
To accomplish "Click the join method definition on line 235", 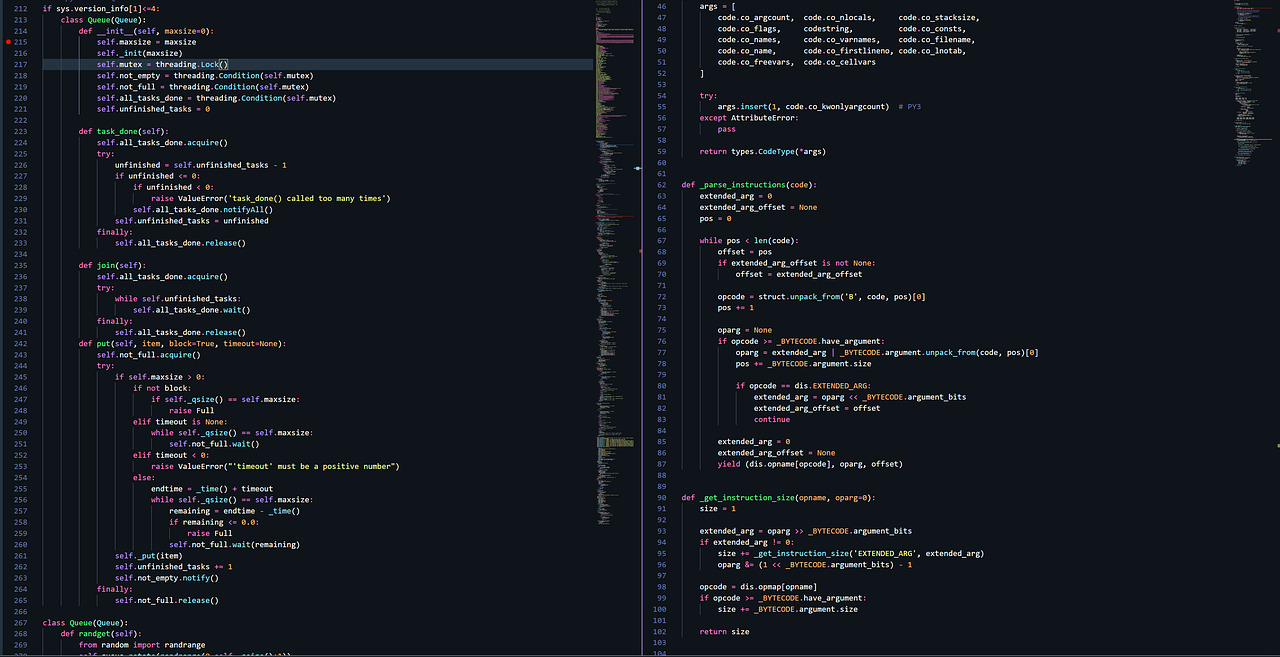I will click(105, 265).
